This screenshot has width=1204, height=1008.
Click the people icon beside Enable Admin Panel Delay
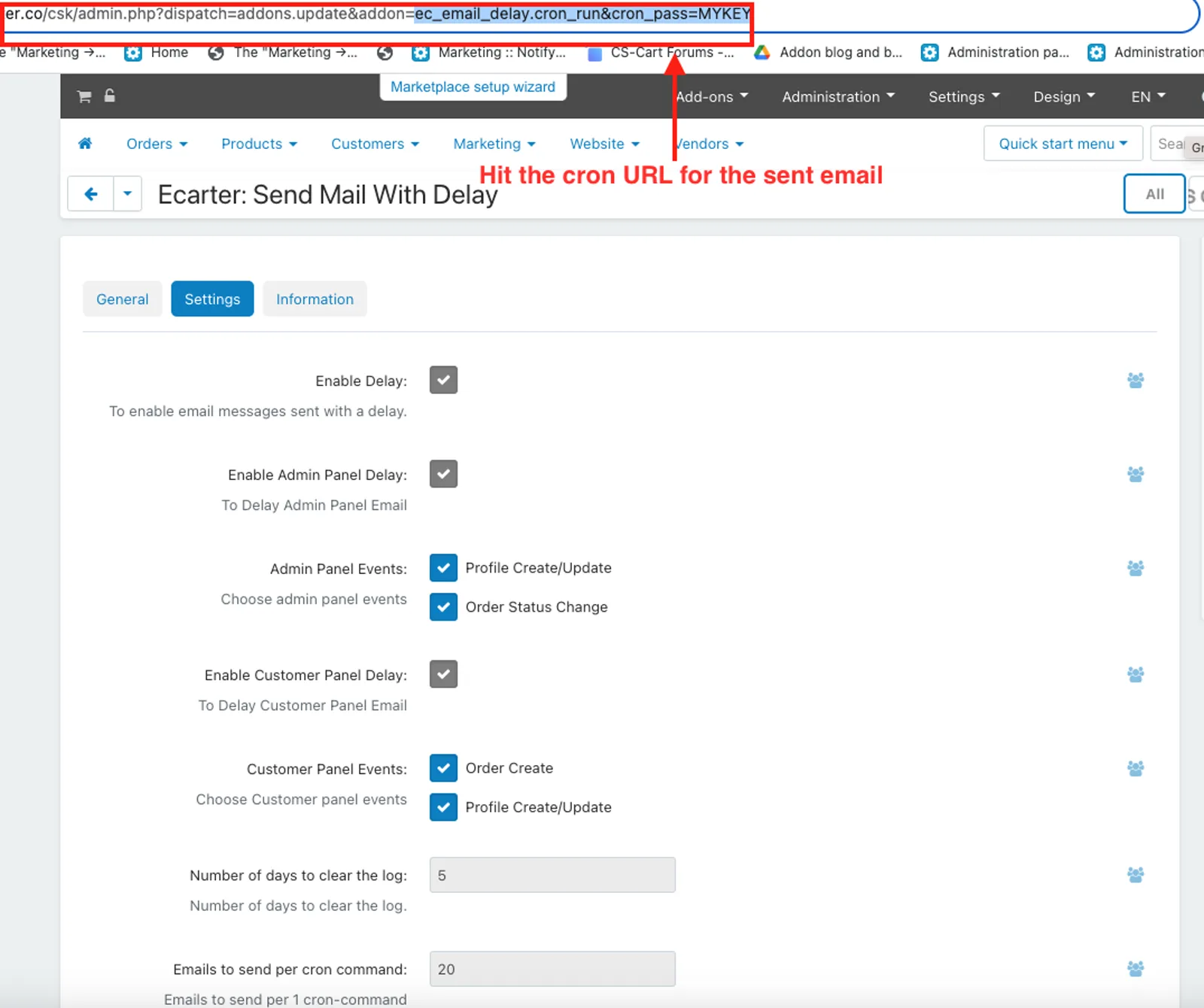tap(1136, 475)
